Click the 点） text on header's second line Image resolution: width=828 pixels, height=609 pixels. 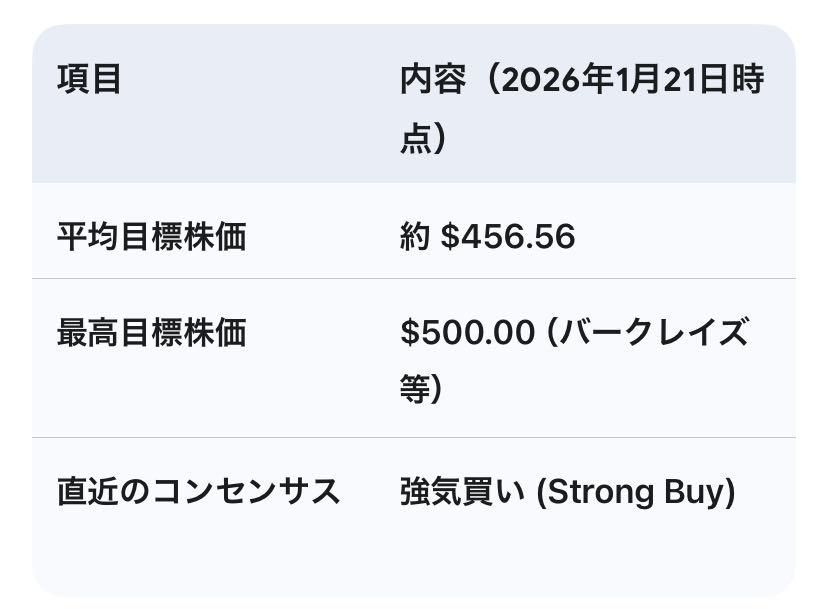pyautogui.click(x=422, y=139)
